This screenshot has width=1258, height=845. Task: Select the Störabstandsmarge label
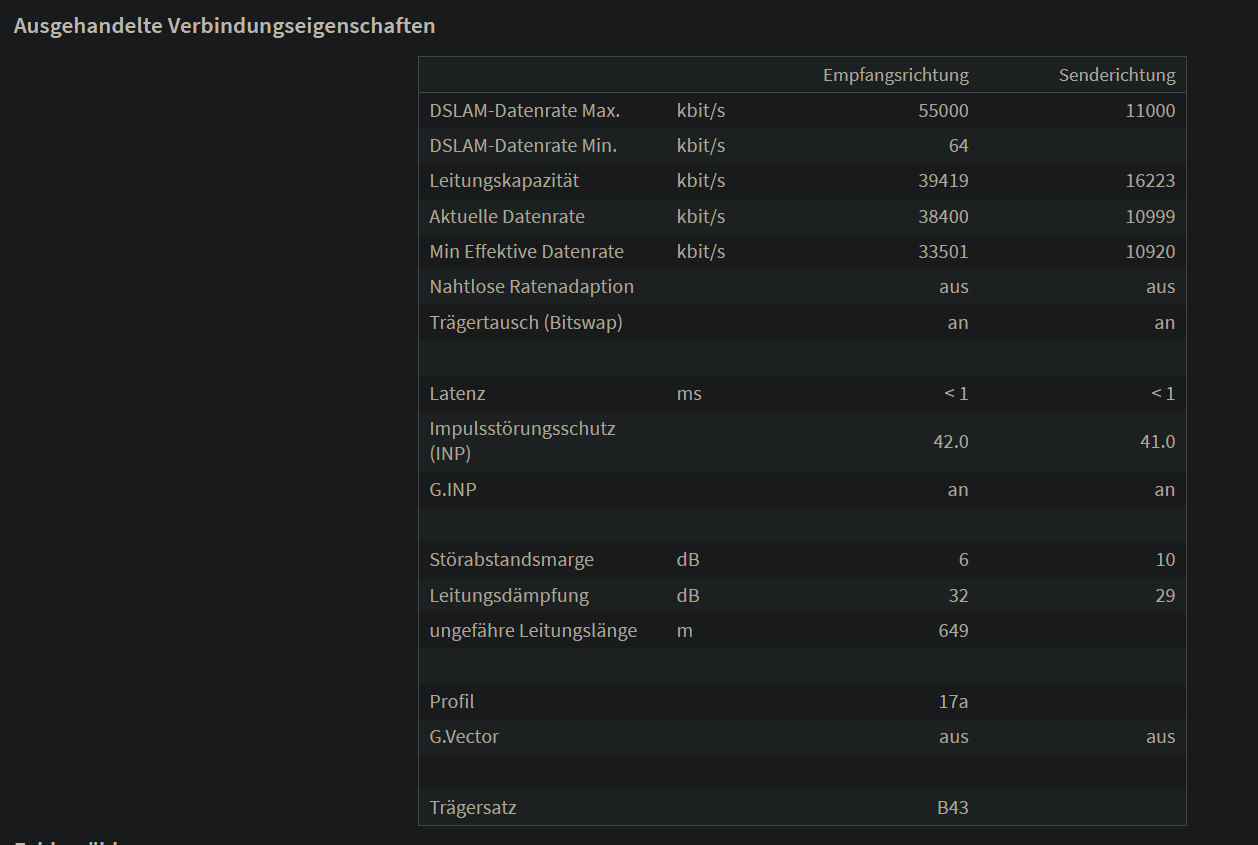[511, 559]
